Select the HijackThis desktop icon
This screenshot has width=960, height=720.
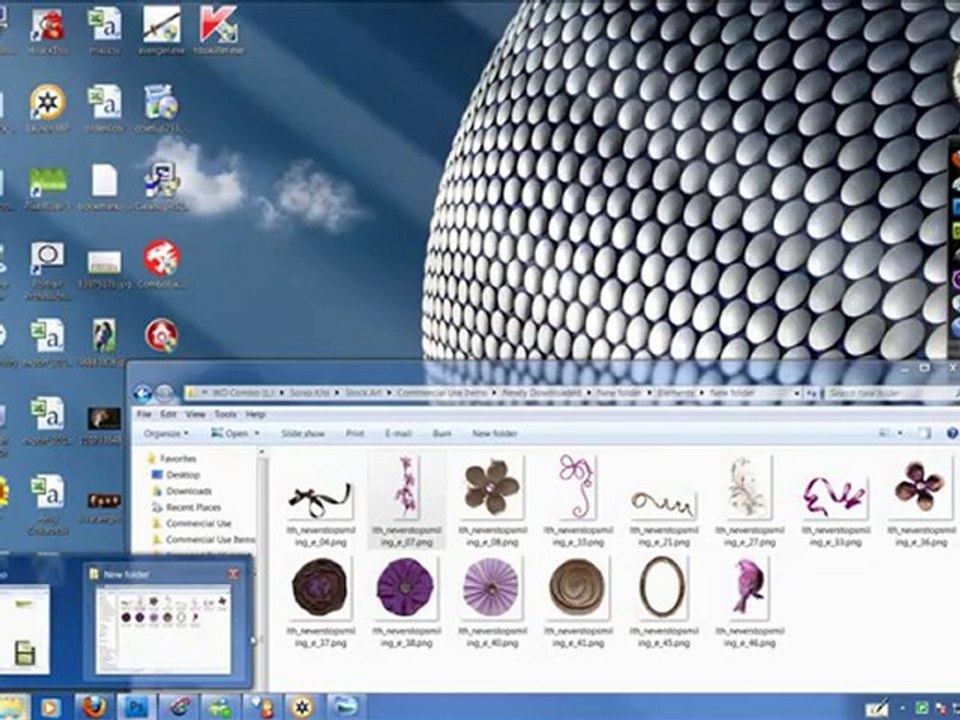coord(48,31)
